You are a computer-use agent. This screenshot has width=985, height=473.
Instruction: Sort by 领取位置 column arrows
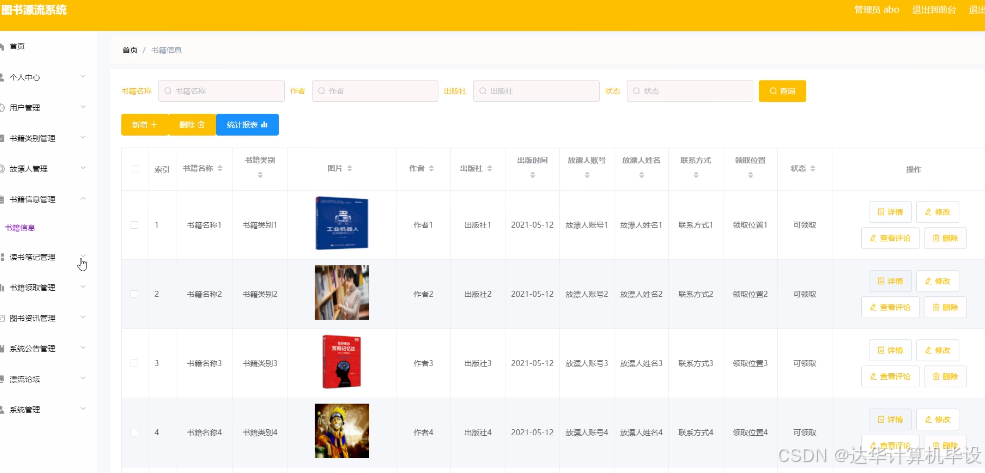tap(750, 175)
